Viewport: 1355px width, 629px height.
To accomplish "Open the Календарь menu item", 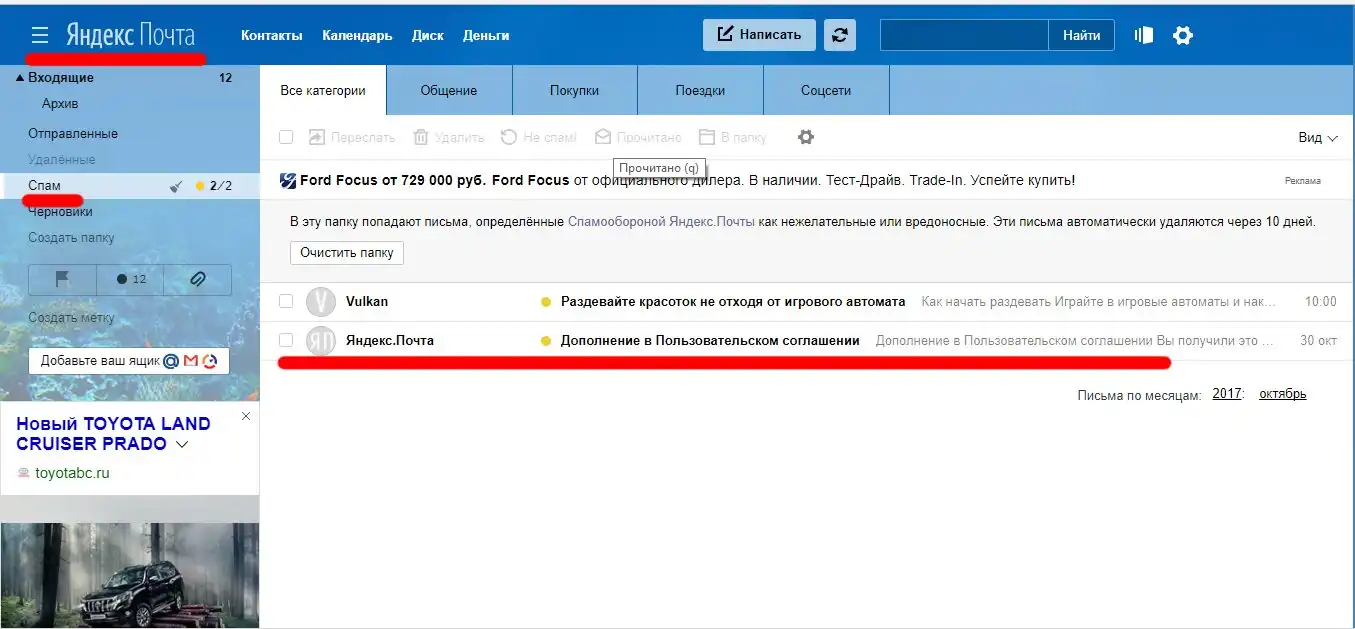I will point(357,35).
